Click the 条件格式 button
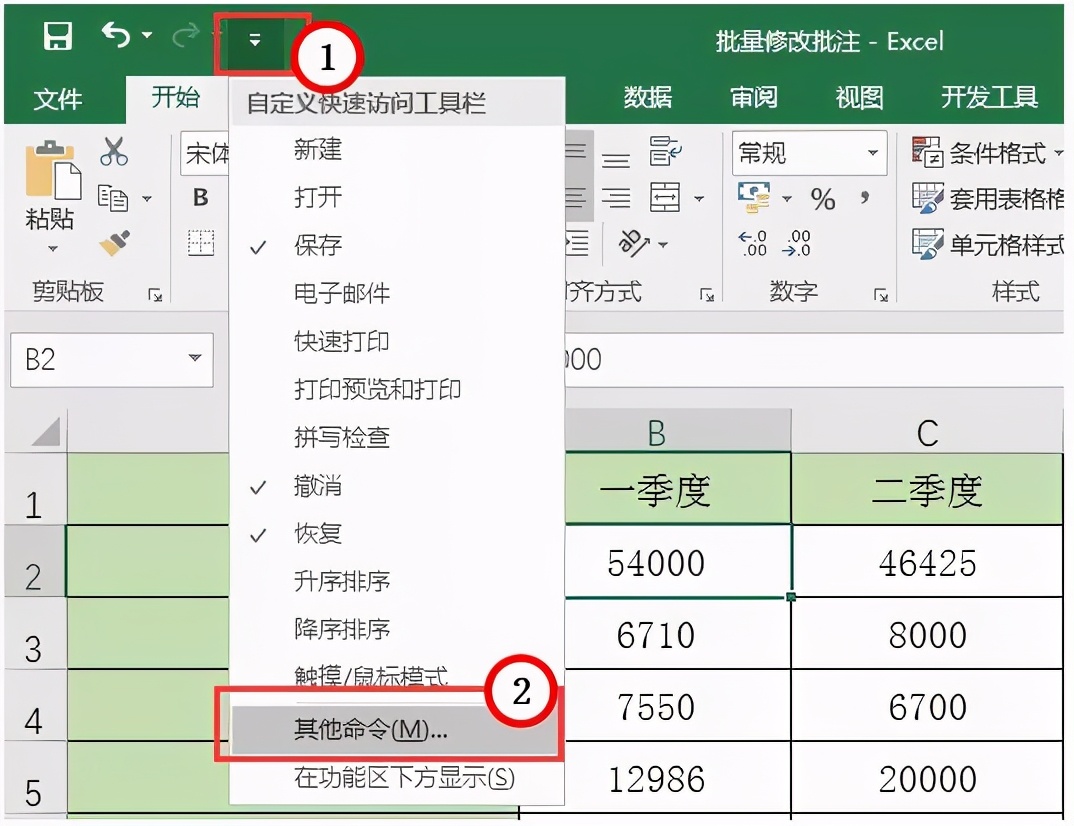1074x826 pixels. (x=987, y=153)
